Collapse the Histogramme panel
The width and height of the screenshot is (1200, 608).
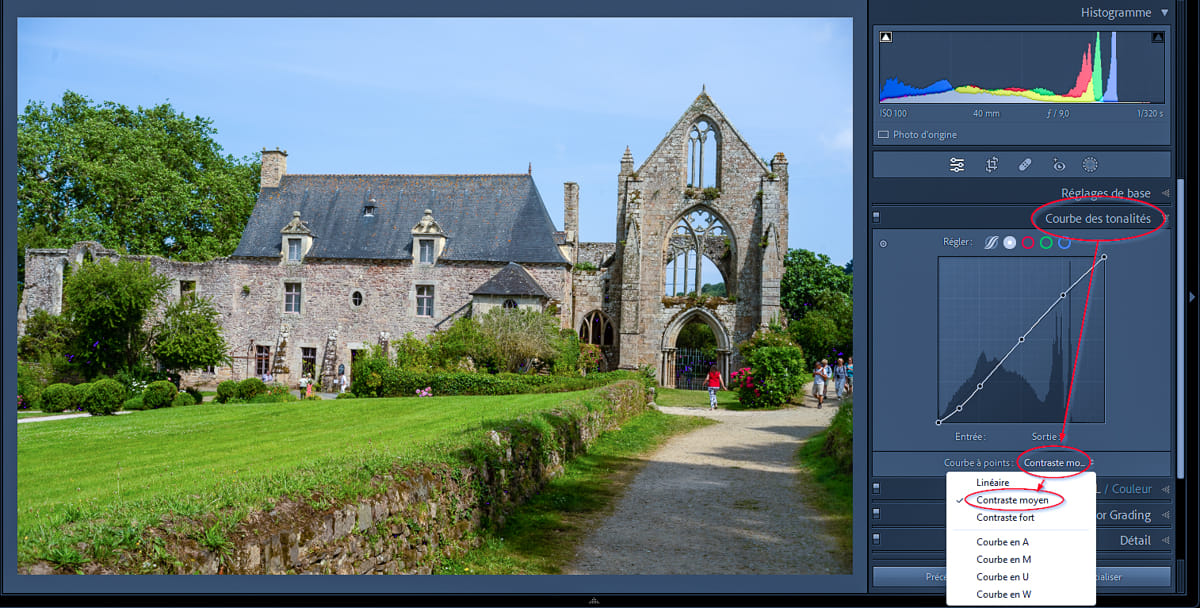point(1163,13)
